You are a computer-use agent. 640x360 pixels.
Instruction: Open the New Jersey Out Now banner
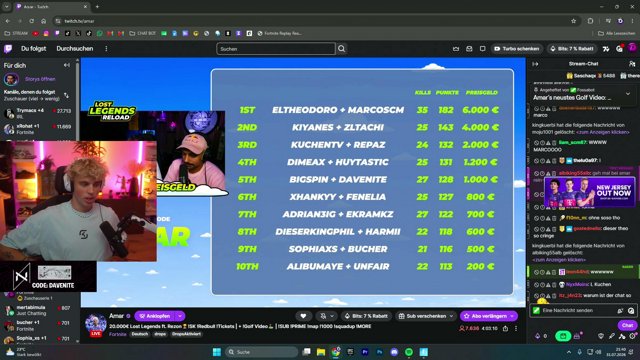(x=590, y=192)
